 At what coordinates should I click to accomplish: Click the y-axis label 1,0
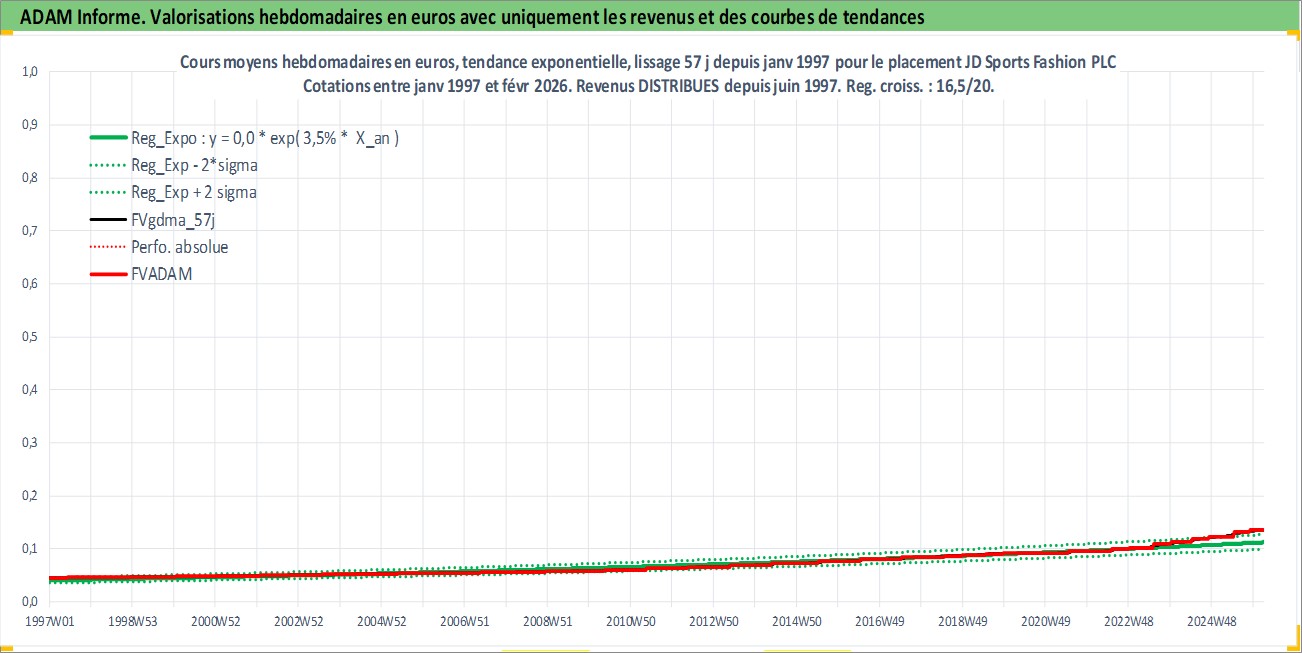point(29,73)
